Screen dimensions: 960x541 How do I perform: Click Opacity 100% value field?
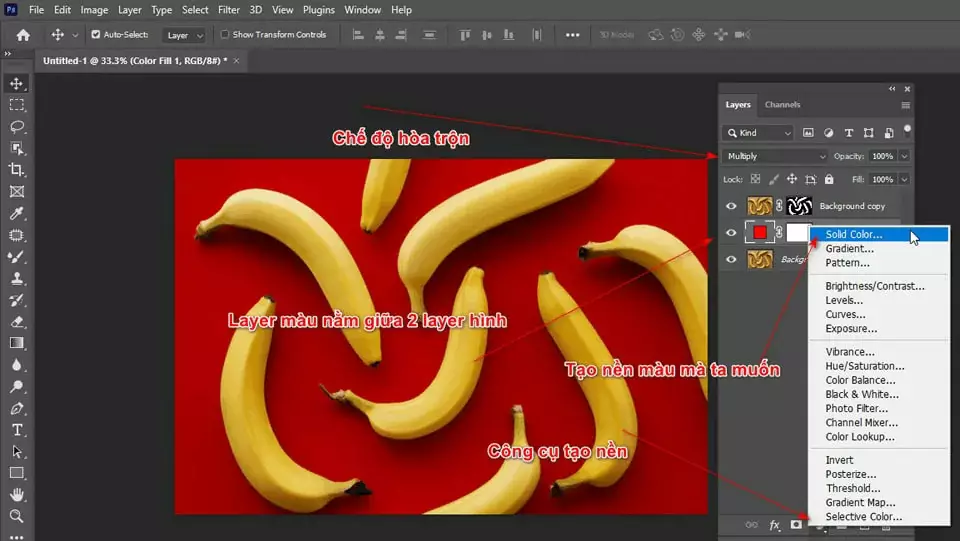tap(882, 156)
